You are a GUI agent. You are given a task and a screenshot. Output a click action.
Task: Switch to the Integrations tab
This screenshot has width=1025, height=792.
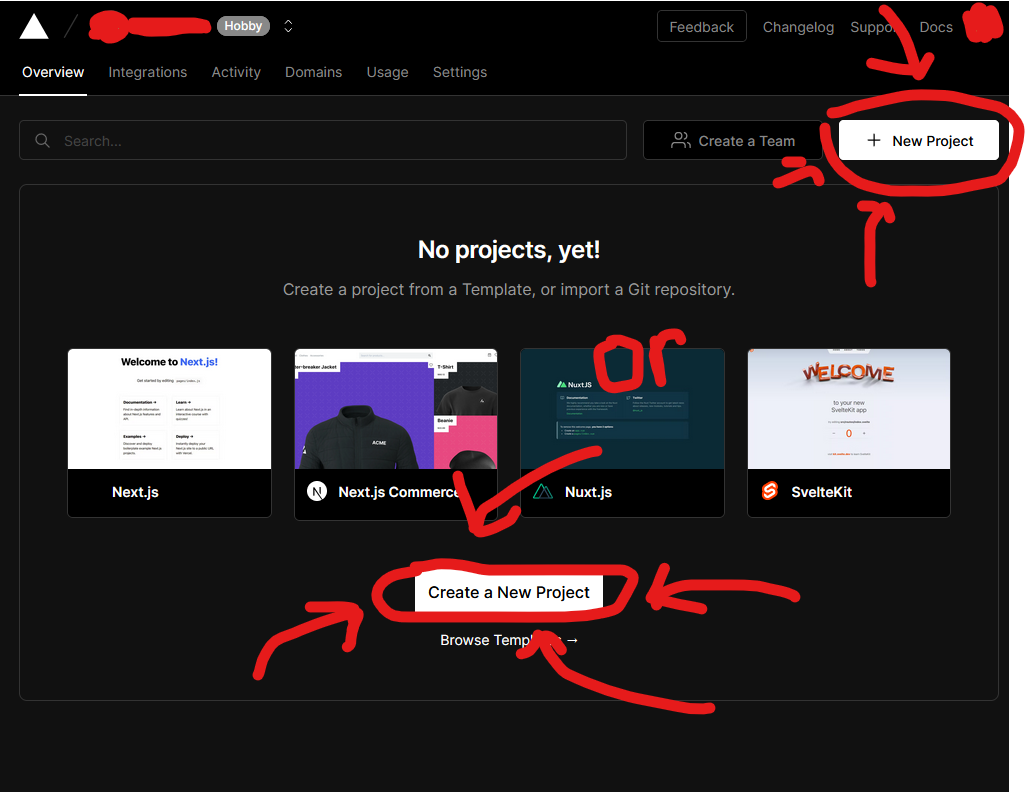click(148, 72)
